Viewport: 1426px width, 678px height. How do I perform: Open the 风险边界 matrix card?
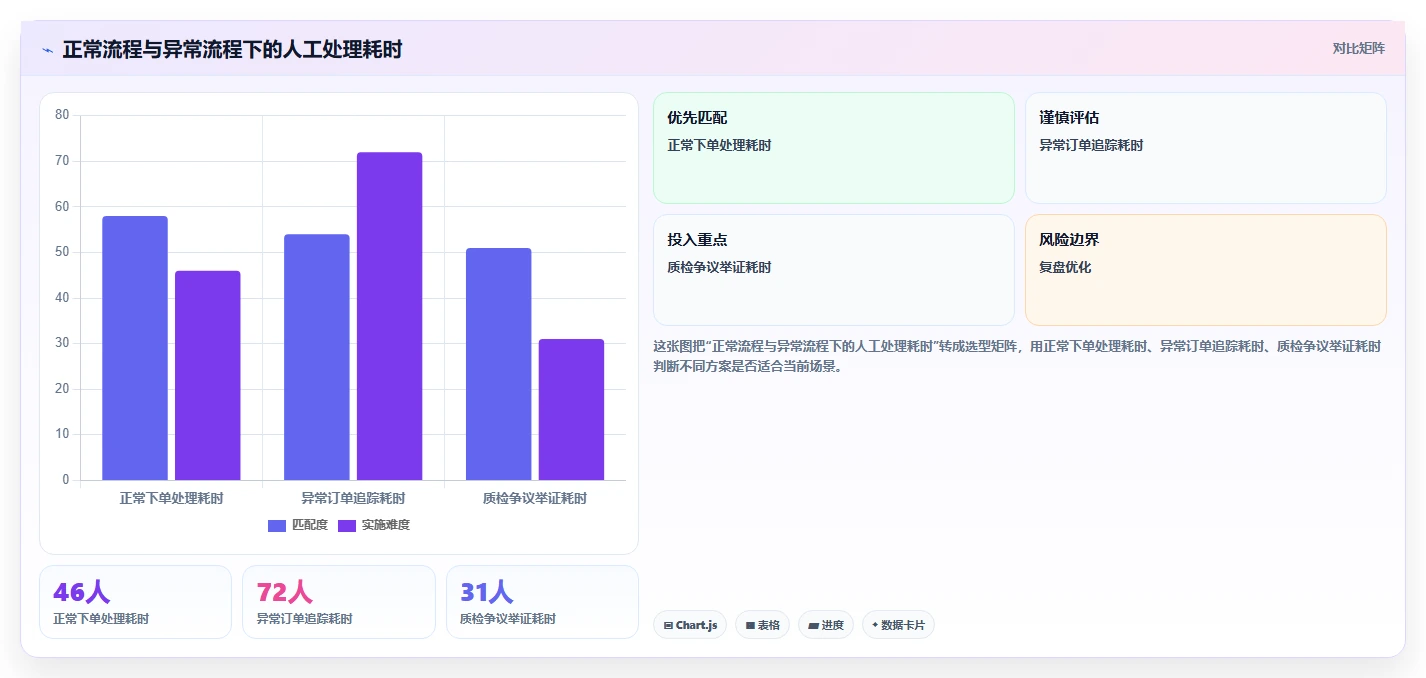tap(1206, 270)
